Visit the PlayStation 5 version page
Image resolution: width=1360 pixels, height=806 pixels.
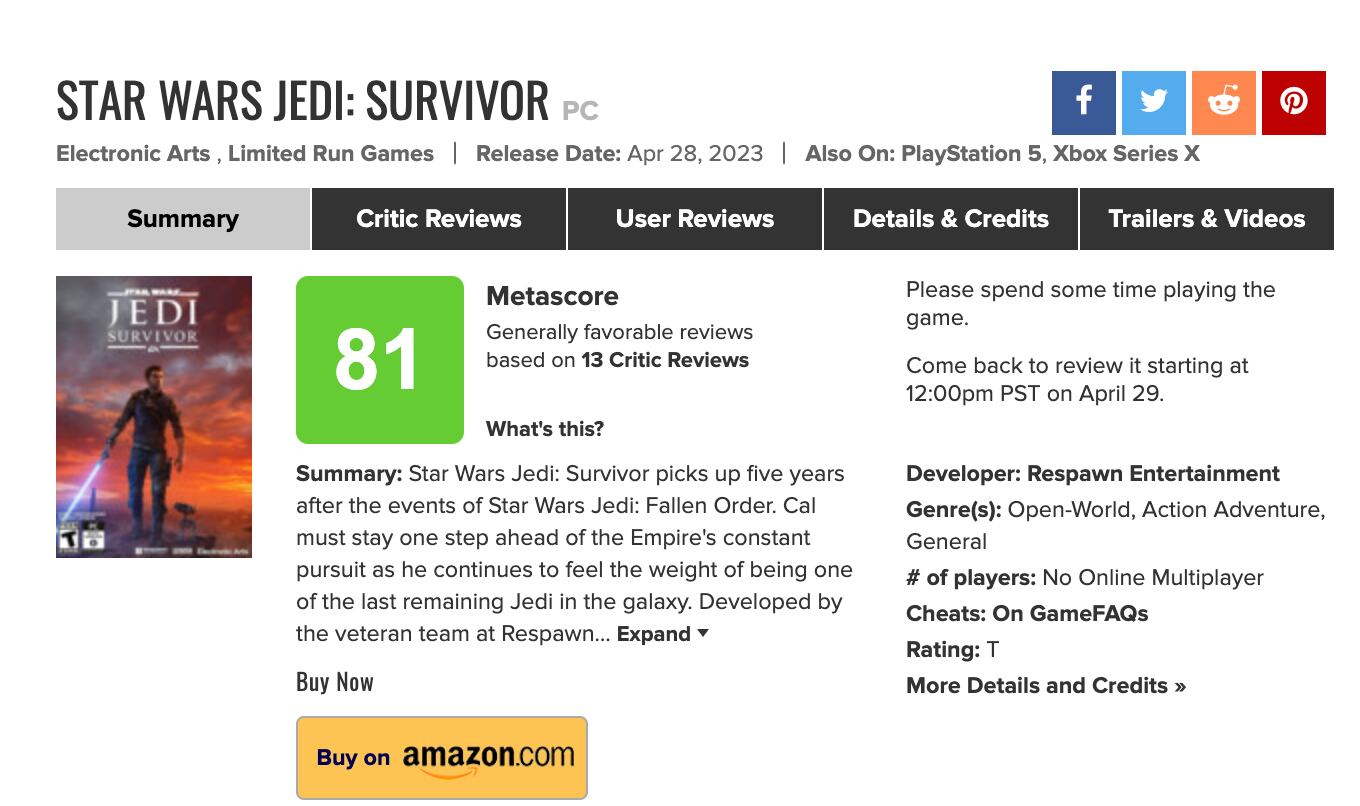[x=971, y=154]
